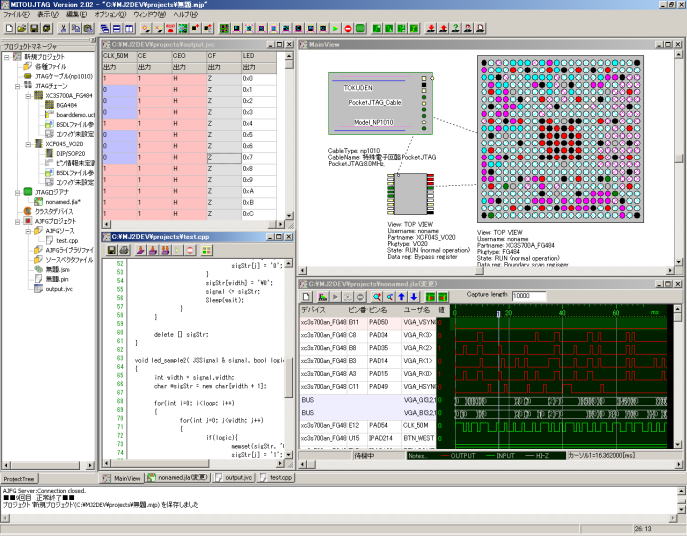Create a new file from main toolbar

[x=10, y=28]
